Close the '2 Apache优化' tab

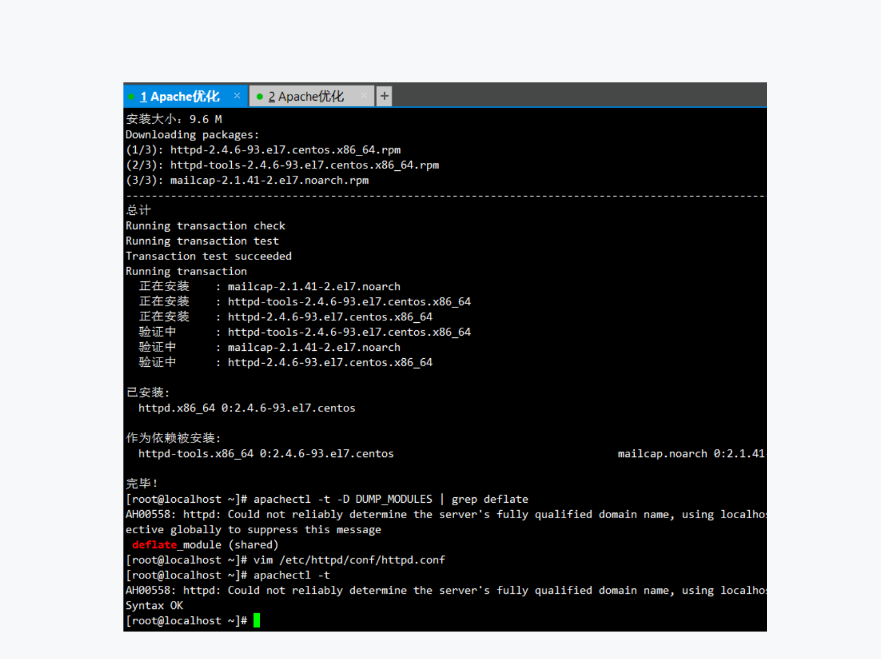point(364,96)
